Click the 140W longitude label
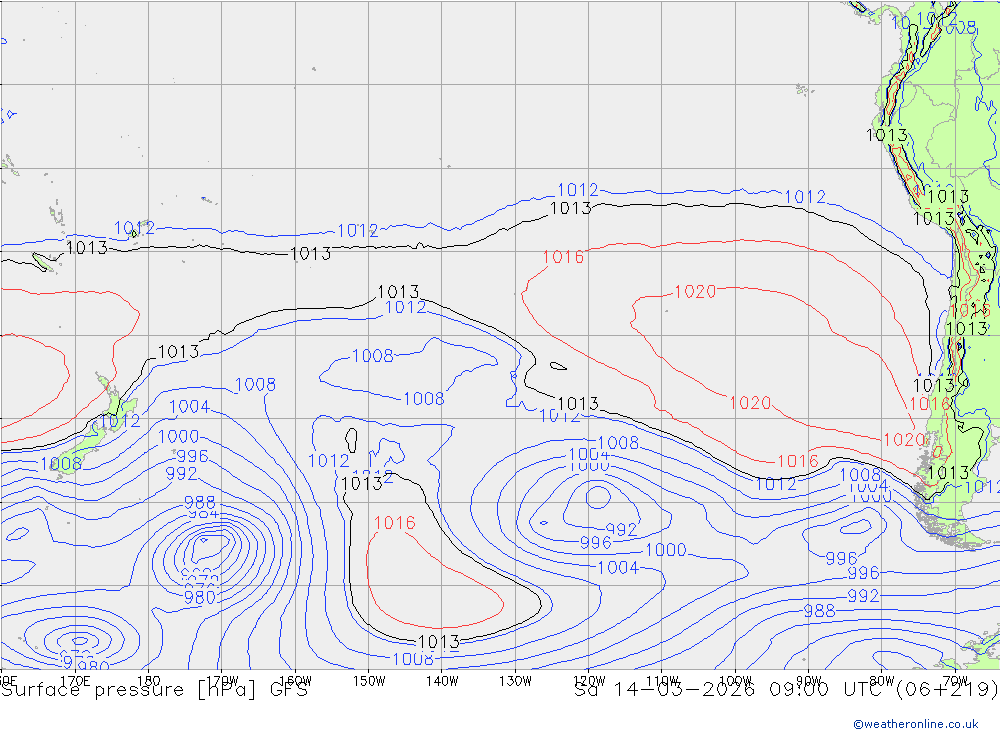 (442, 681)
